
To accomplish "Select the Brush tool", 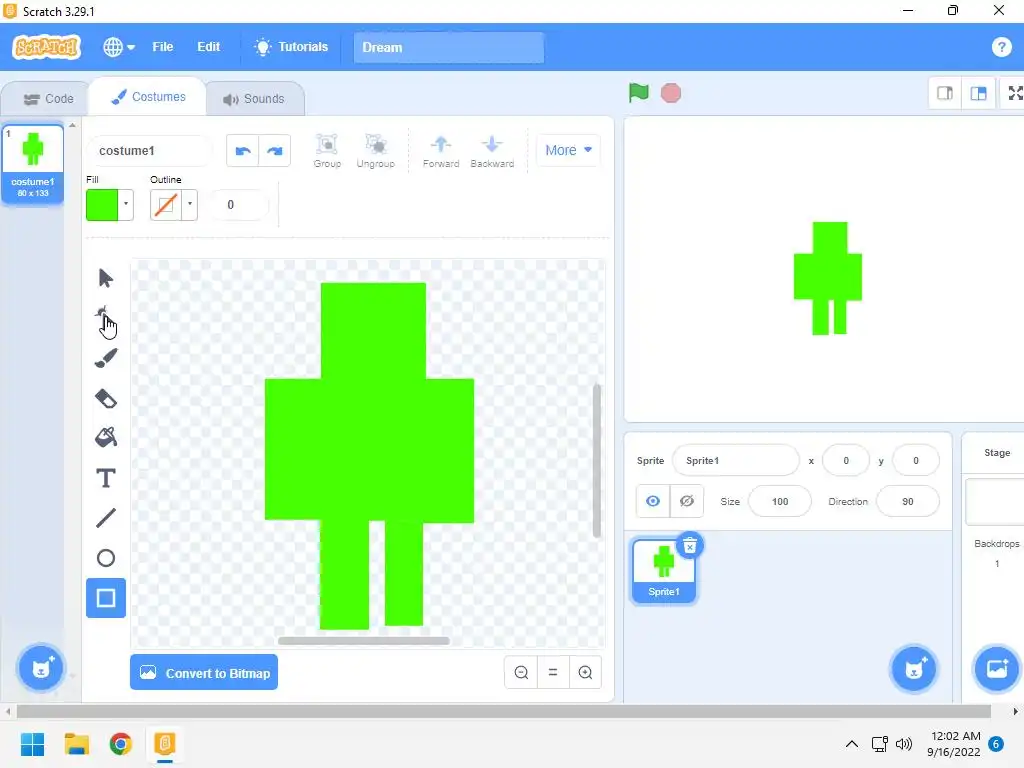I will (x=106, y=358).
